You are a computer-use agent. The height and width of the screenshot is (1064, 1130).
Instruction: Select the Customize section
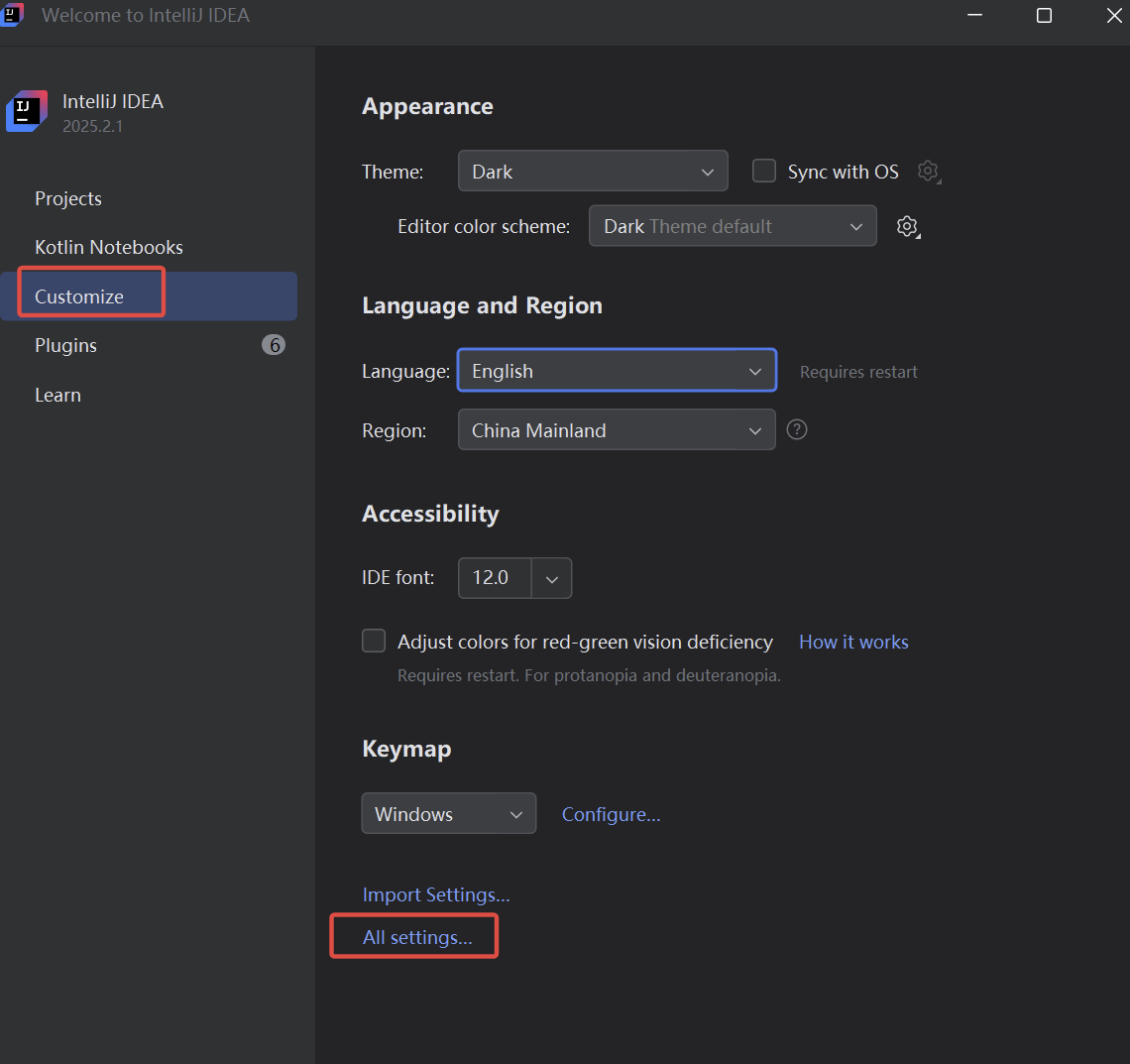(149, 296)
